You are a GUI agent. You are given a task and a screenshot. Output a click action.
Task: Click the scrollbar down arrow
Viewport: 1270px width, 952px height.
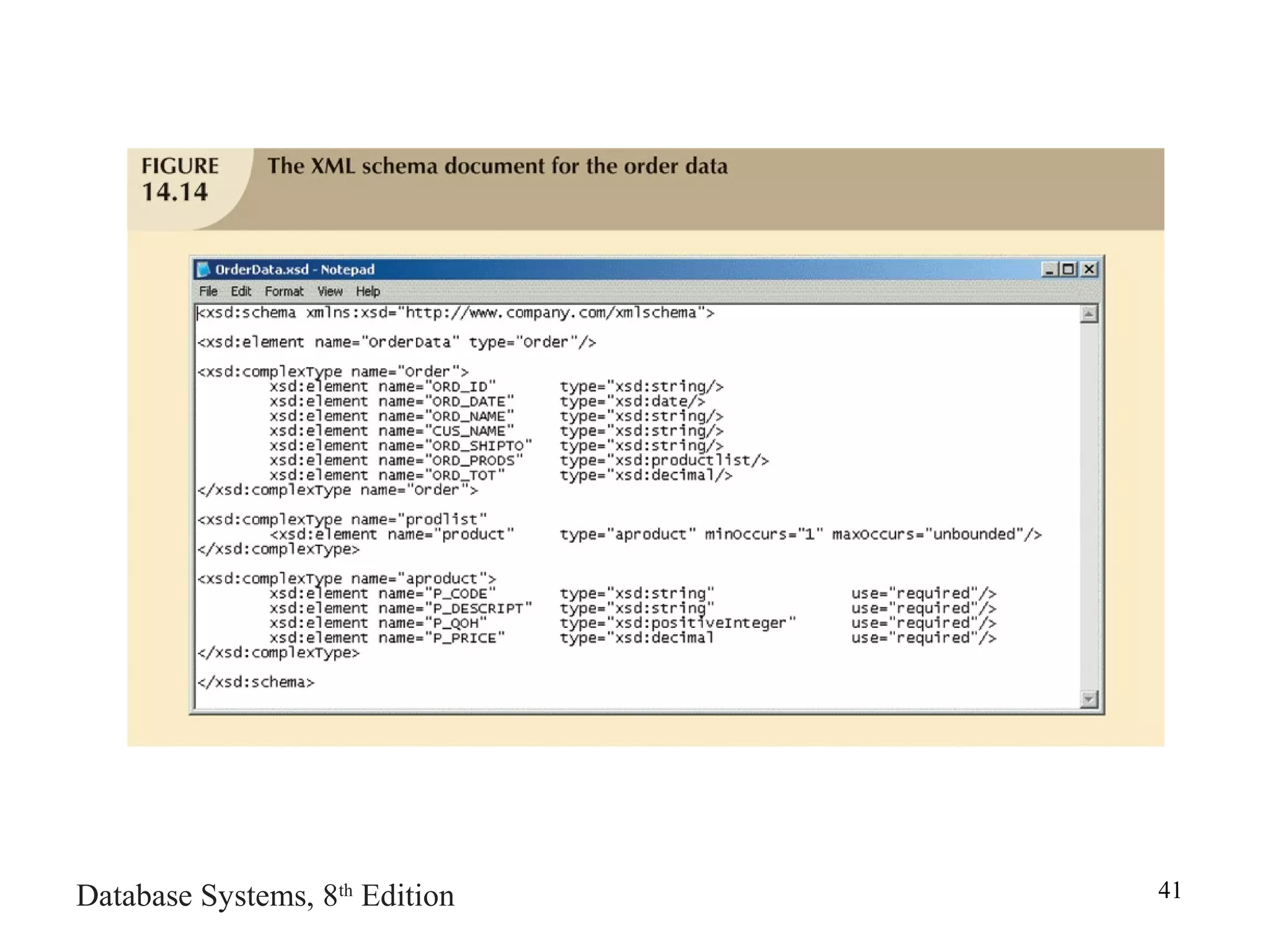click(x=1089, y=700)
